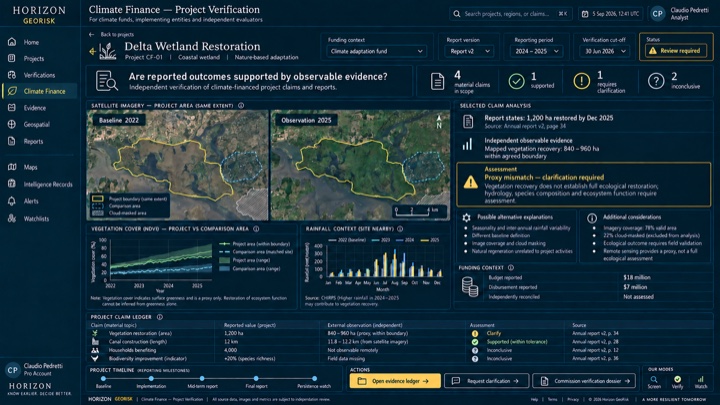Click the Funding Context info icon
The image size is (720, 405).
pos(511,268)
